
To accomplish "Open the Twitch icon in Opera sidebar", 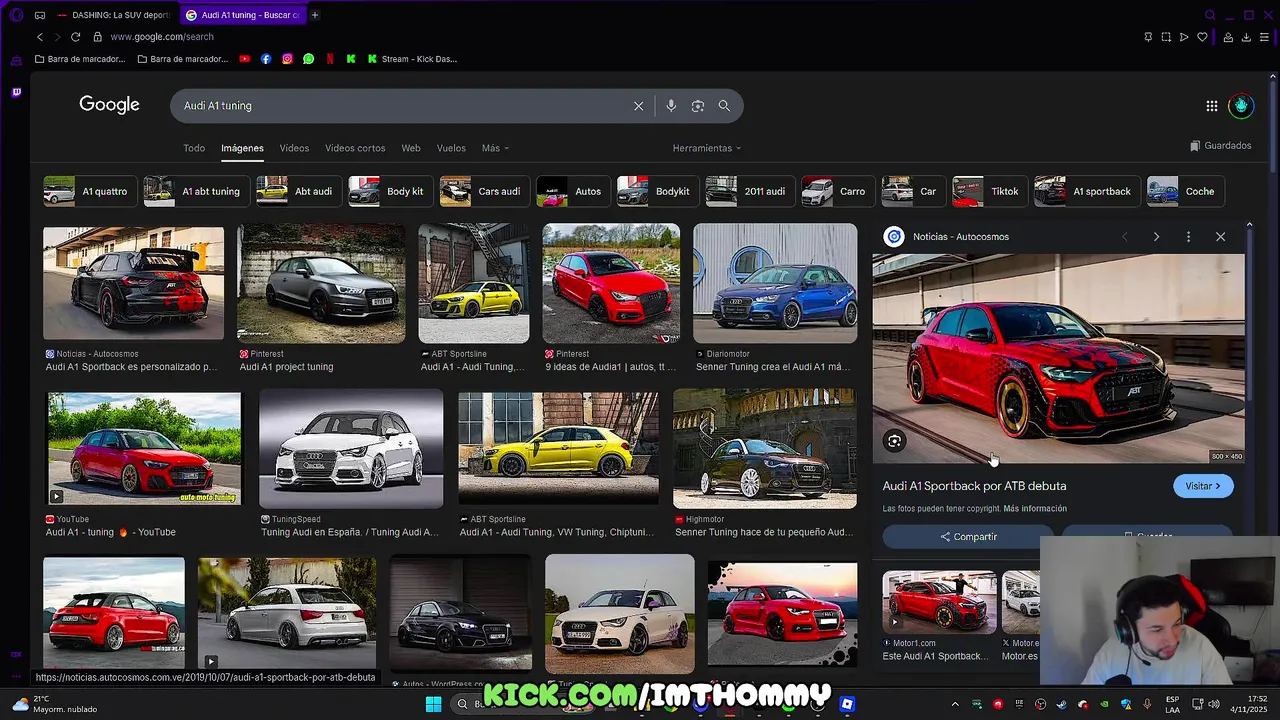I will click(16, 92).
